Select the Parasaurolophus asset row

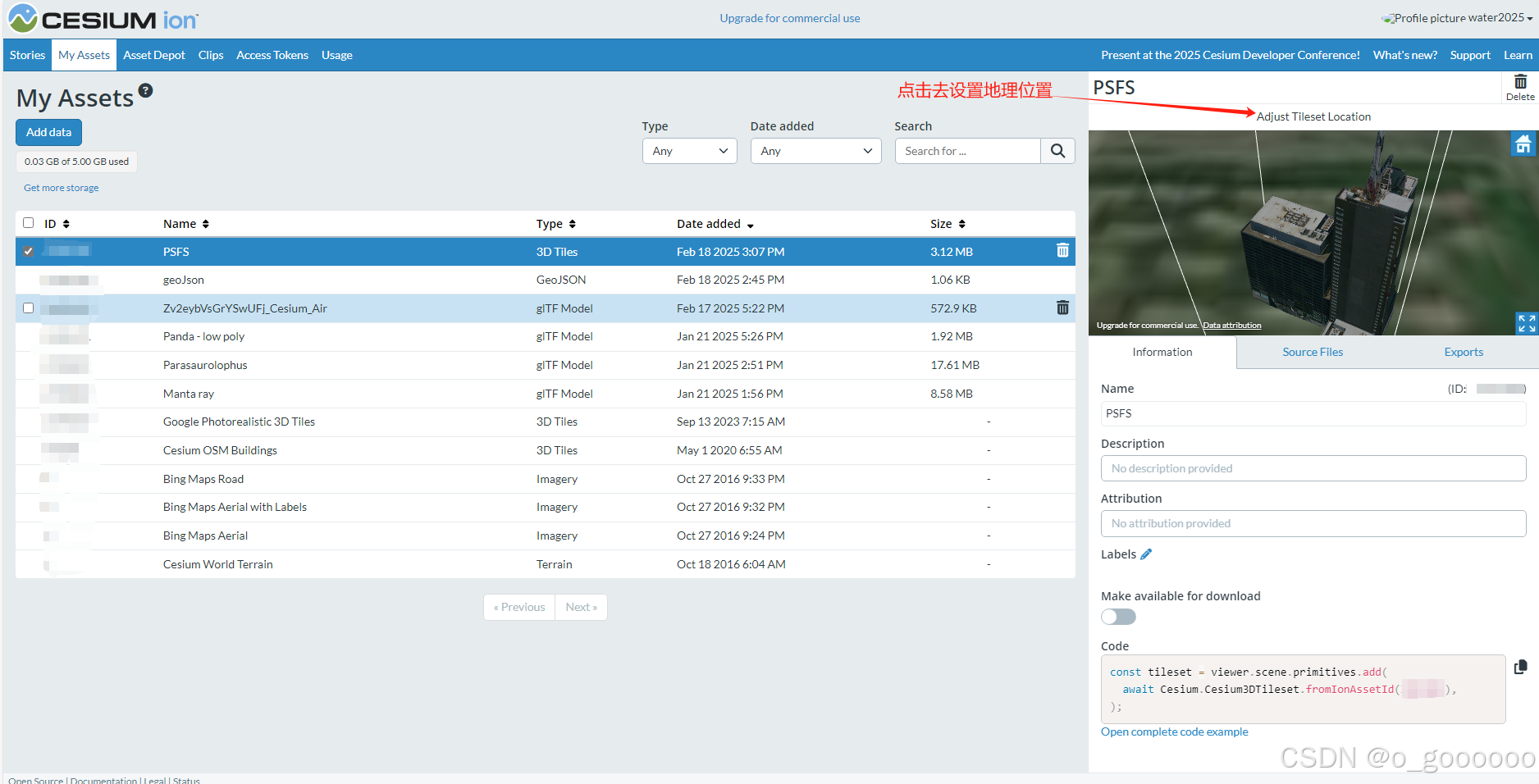click(545, 365)
